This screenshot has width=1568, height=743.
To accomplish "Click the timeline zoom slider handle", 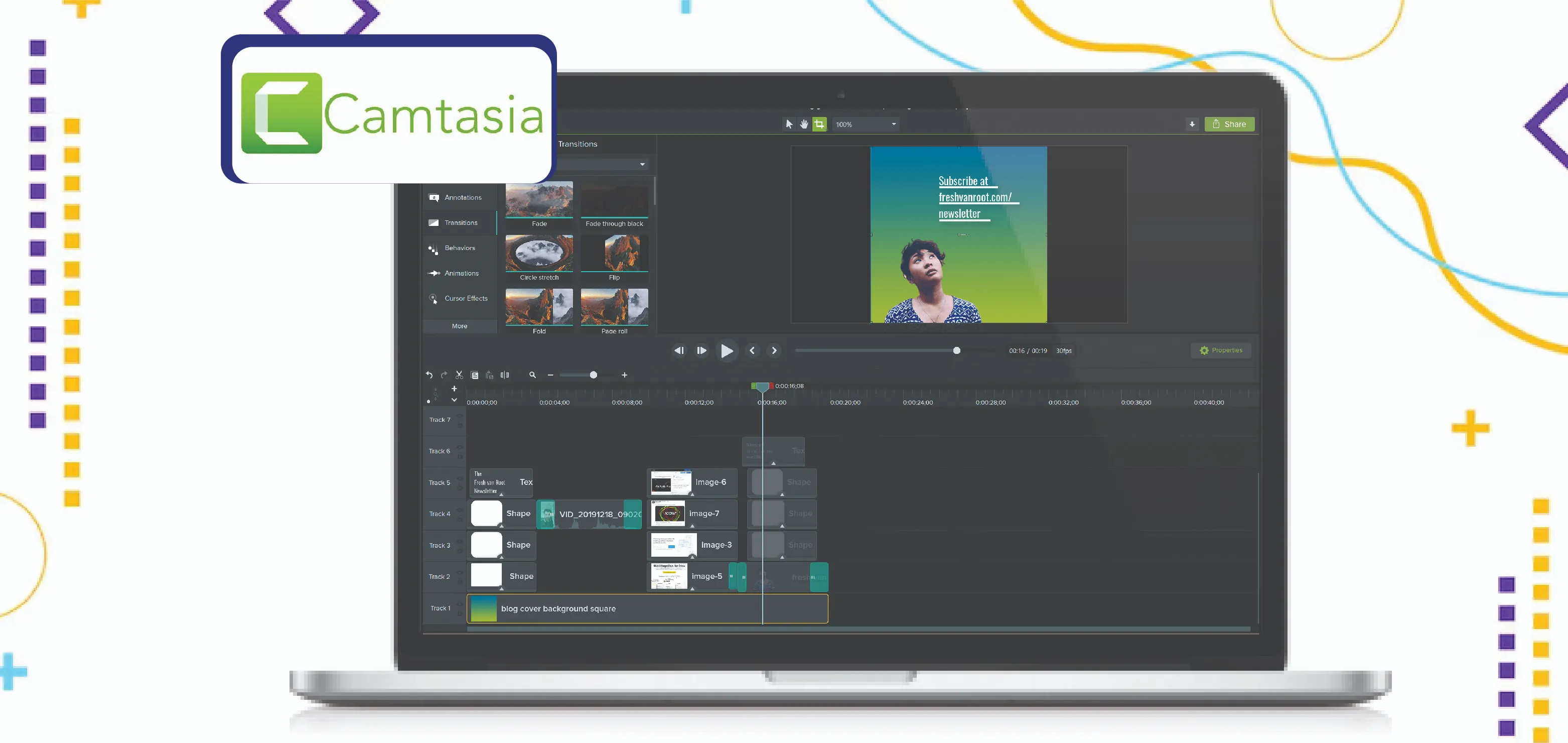I will click(x=594, y=375).
